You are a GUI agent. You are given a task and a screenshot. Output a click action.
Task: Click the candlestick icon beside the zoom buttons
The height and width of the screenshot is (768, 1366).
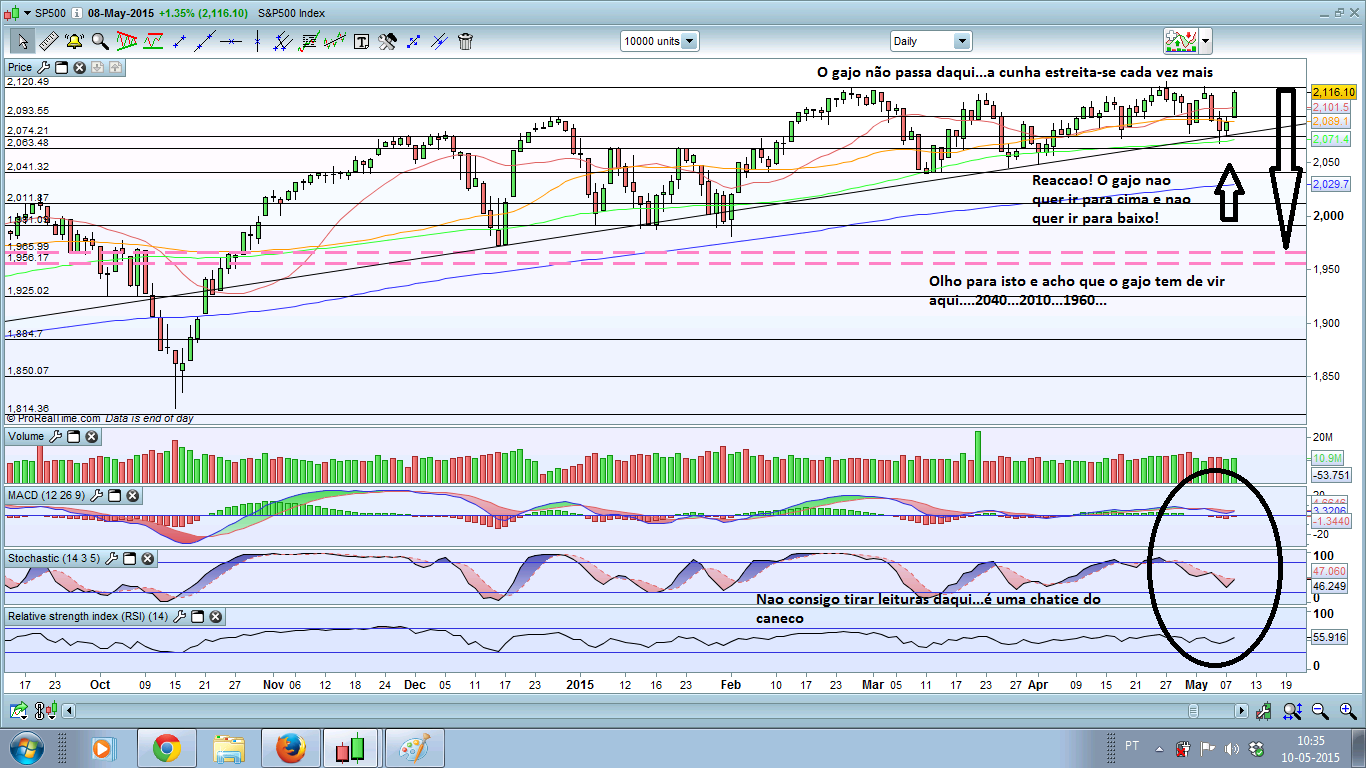pos(1264,711)
